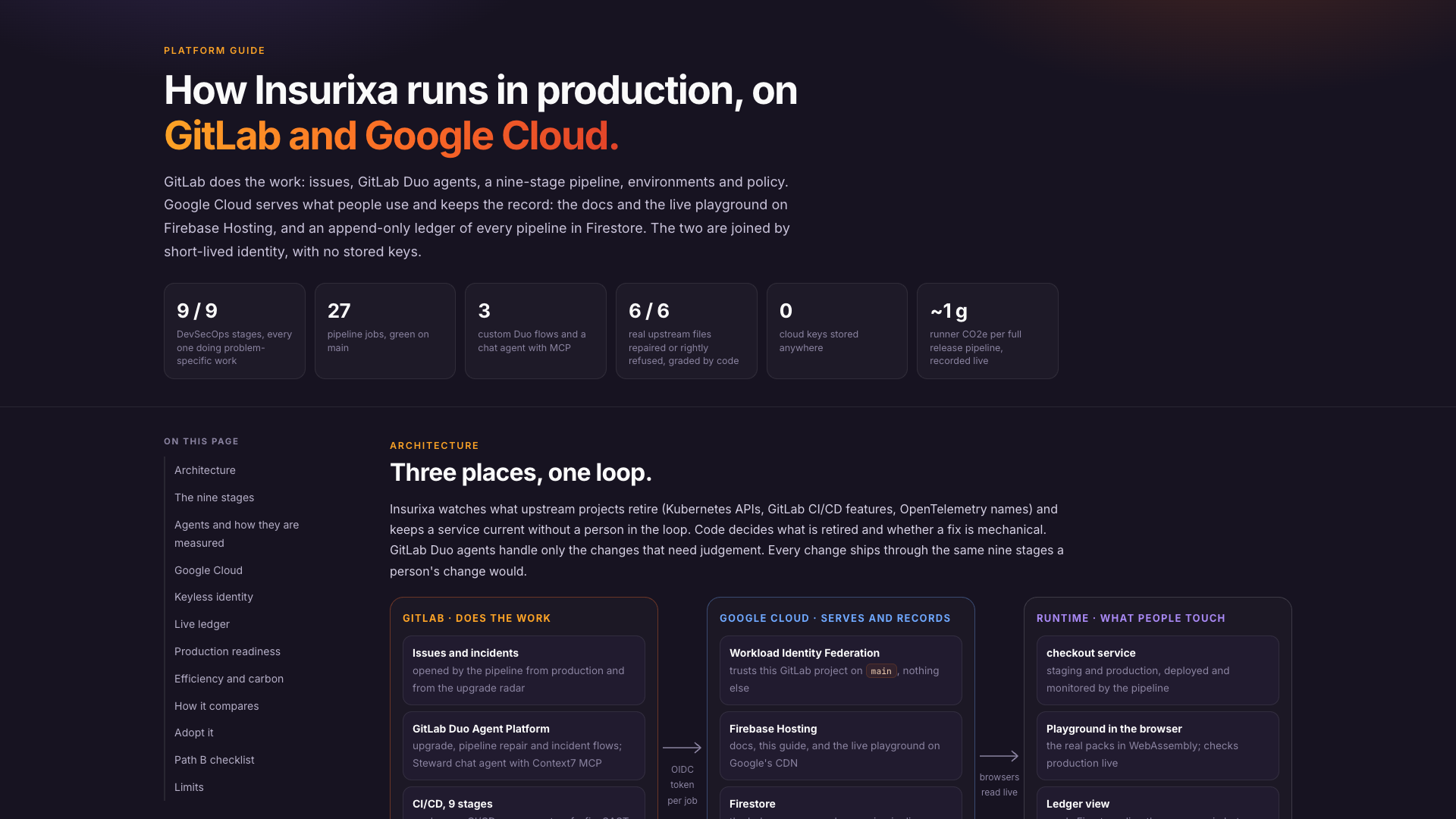The width and height of the screenshot is (1456, 819).
Task: Navigate to Live ledger in sidebar
Action: pos(202,624)
